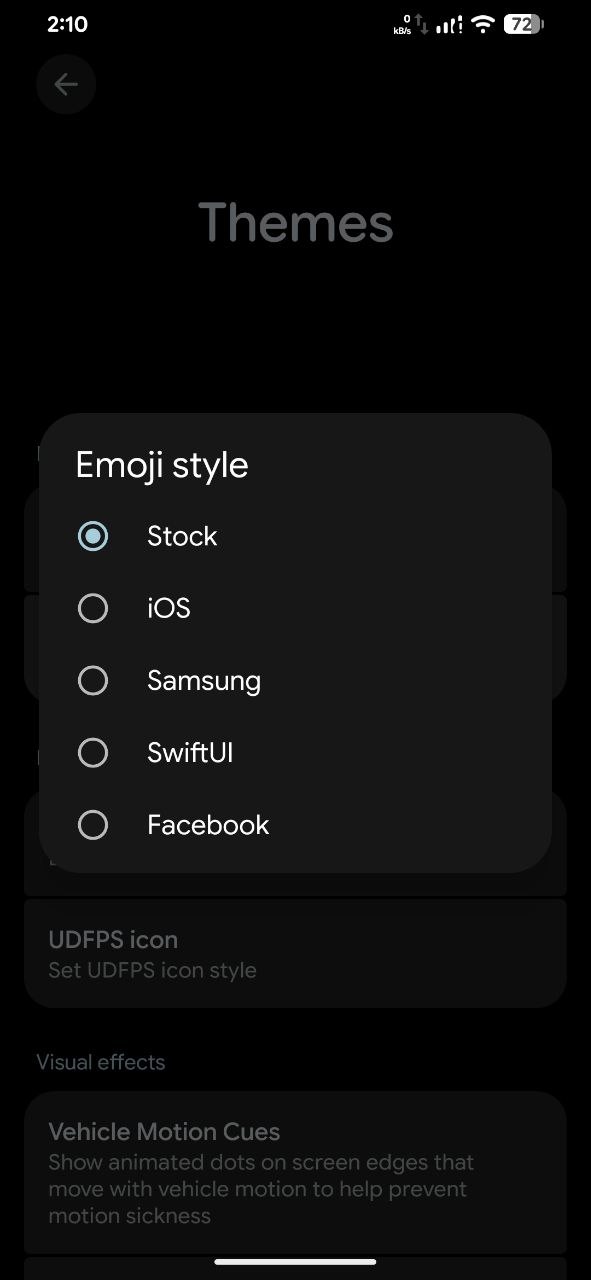Viewport: 591px width, 1280px height.
Task: Tap the clock showing 2:10
Action: (67, 24)
